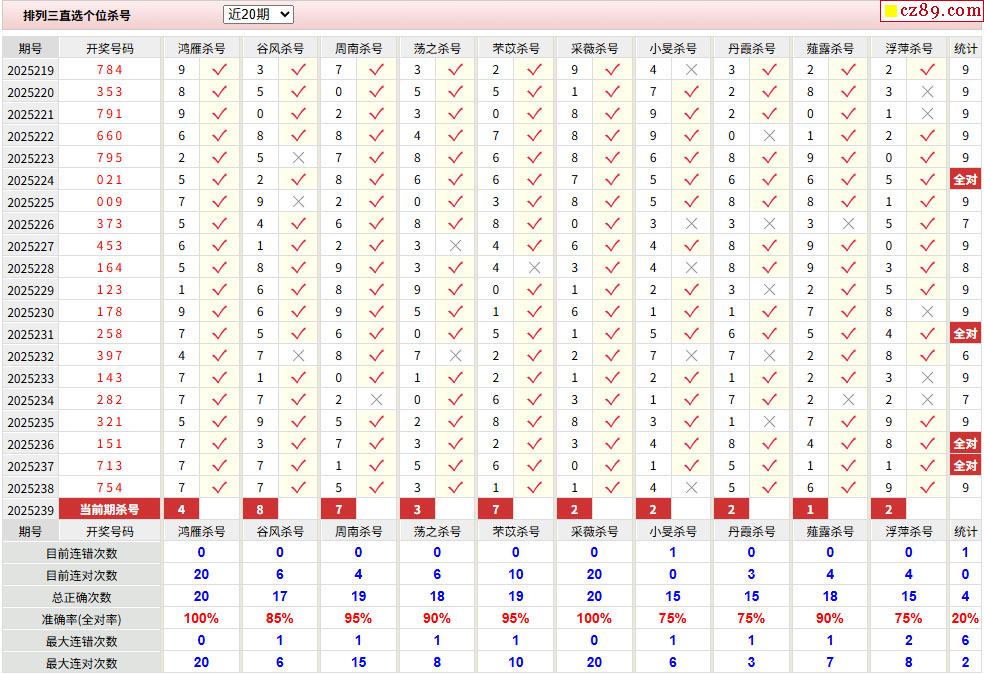The image size is (984, 674).
Task: Click winning number 754
Action: pos(109,488)
